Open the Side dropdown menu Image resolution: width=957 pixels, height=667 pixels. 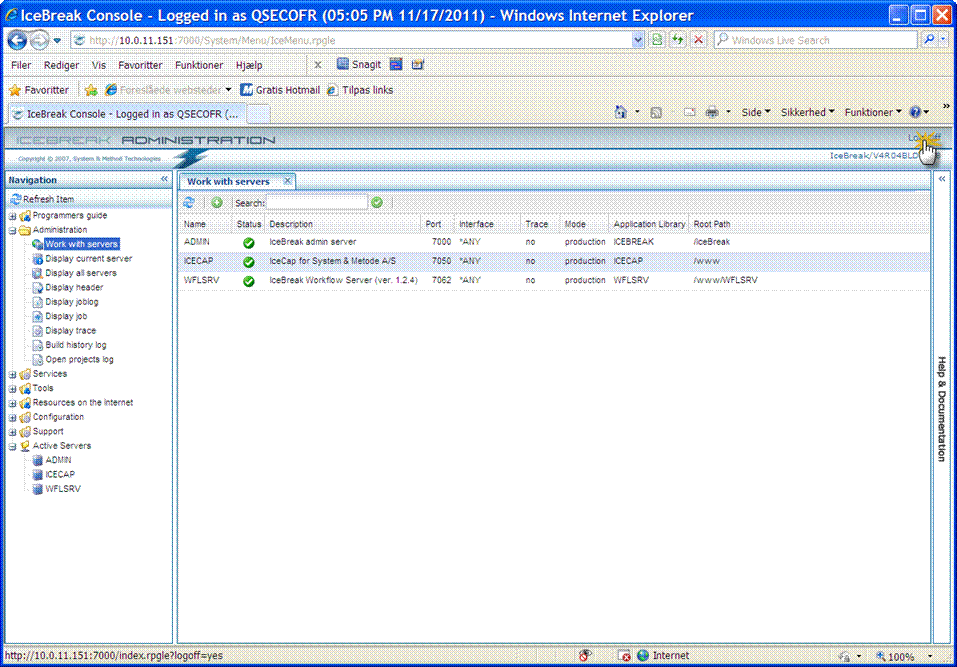(x=756, y=112)
